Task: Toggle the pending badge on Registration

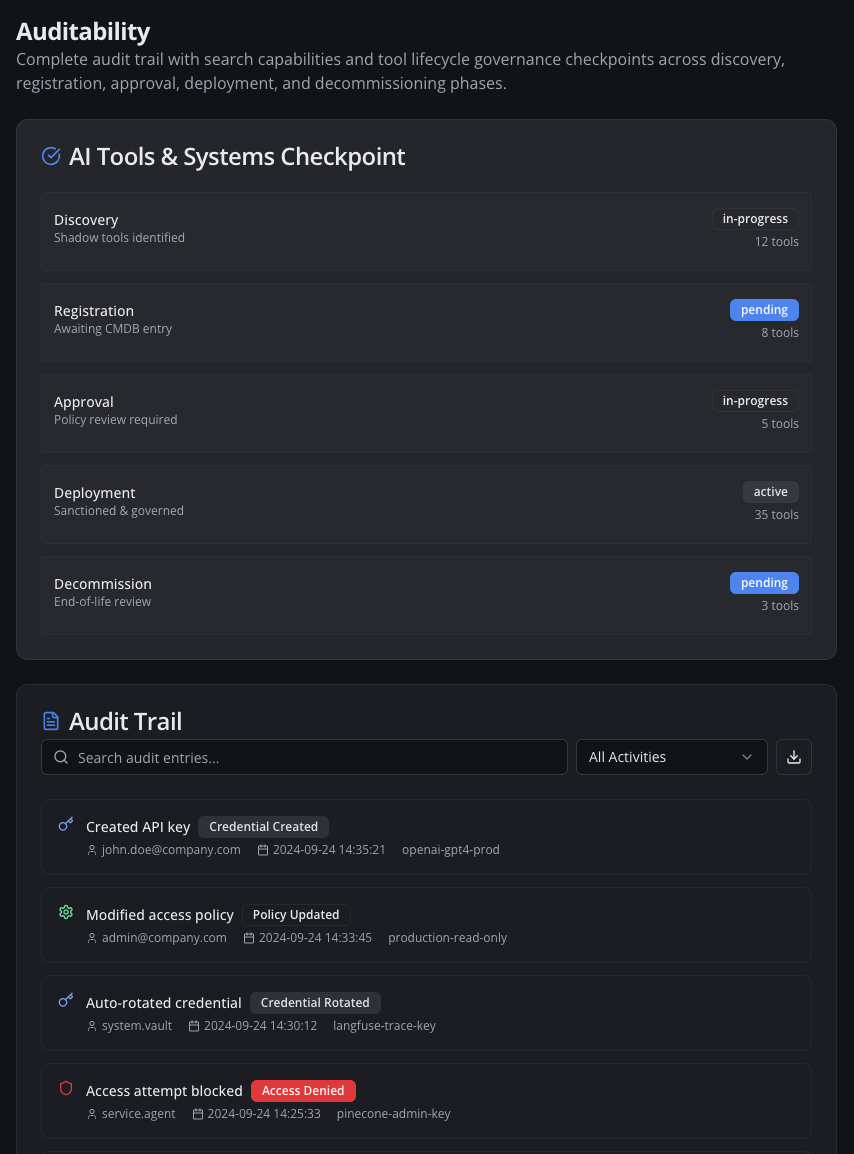Action: point(764,309)
